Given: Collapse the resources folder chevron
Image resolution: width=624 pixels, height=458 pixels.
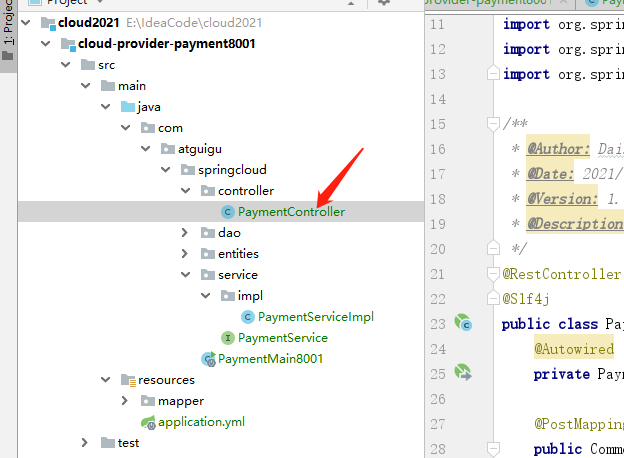Looking at the screenshot, I should click(105, 380).
